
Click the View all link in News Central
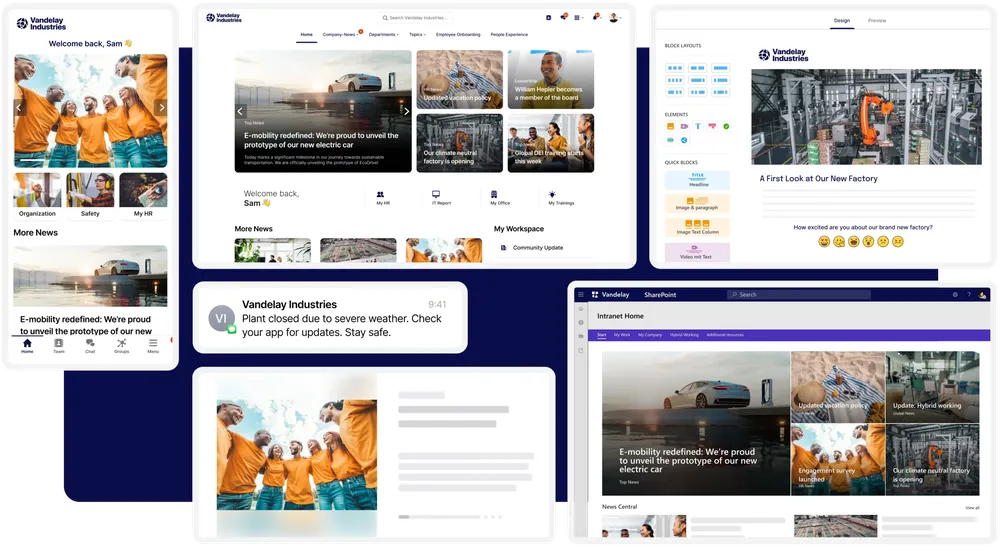[972, 508]
